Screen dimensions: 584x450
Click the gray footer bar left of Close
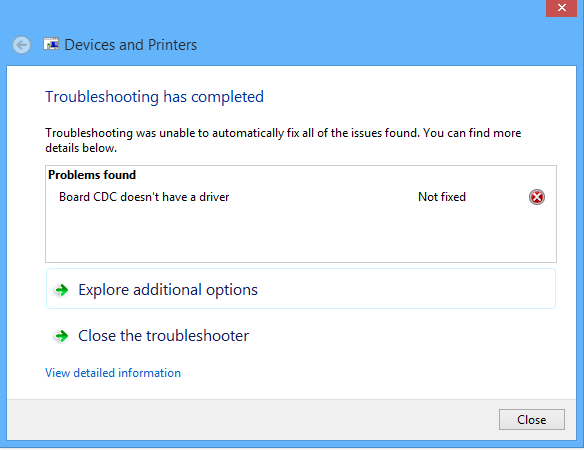tap(253, 420)
